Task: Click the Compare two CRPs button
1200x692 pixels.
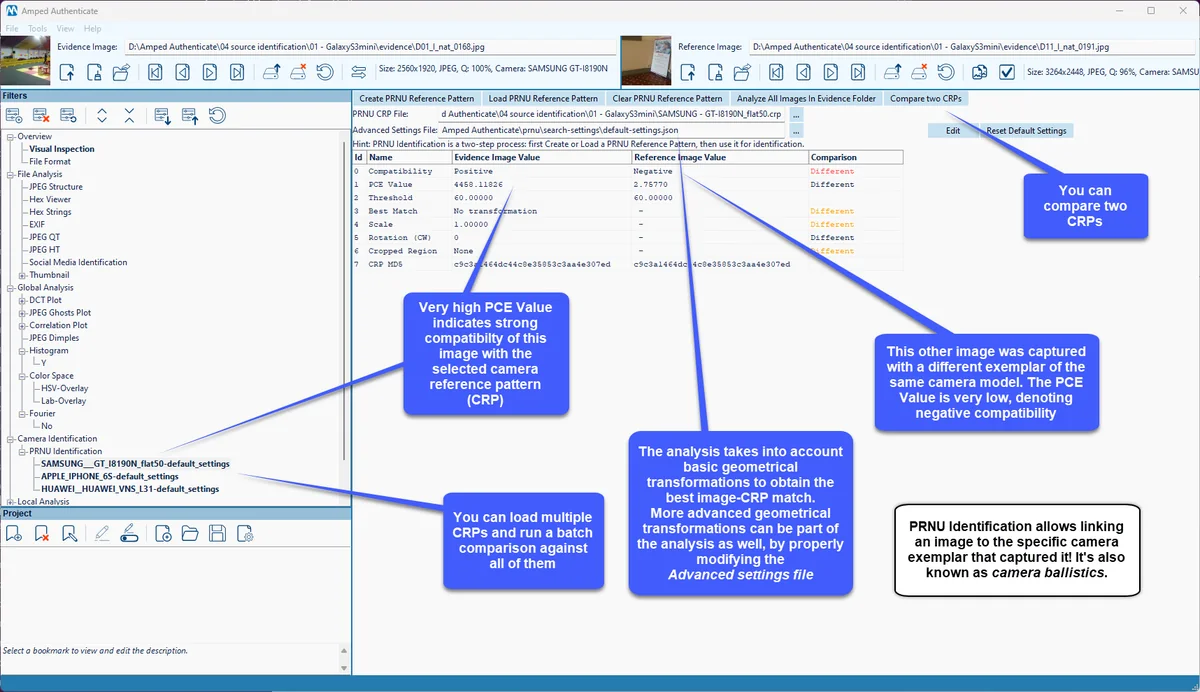Action: point(926,99)
